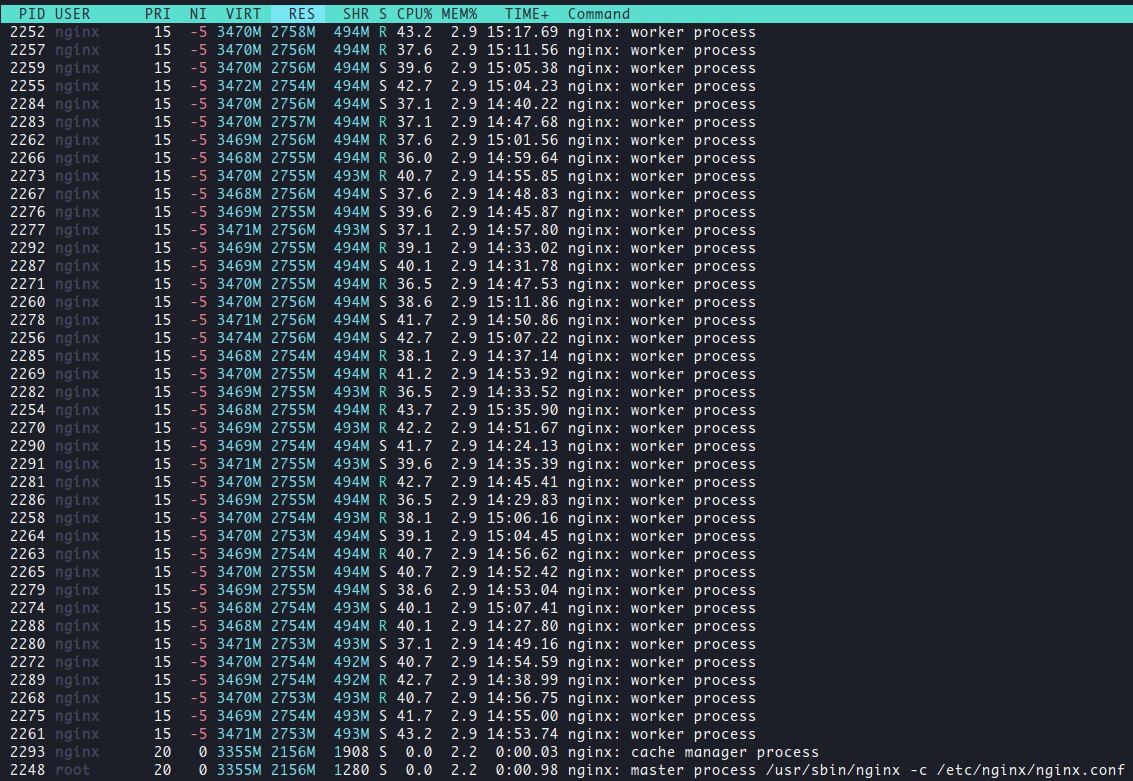Select process row with PID 2289
This screenshot has width=1133, height=781.
coord(566,680)
